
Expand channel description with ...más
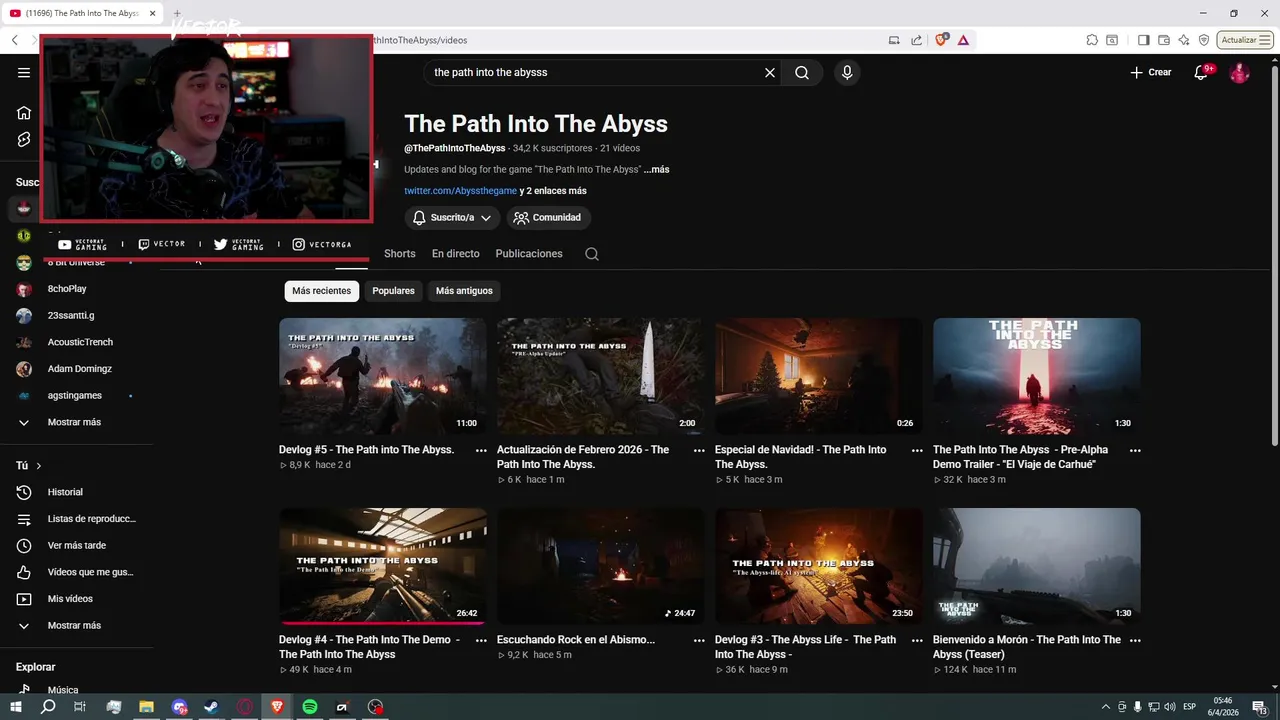coord(656,169)
